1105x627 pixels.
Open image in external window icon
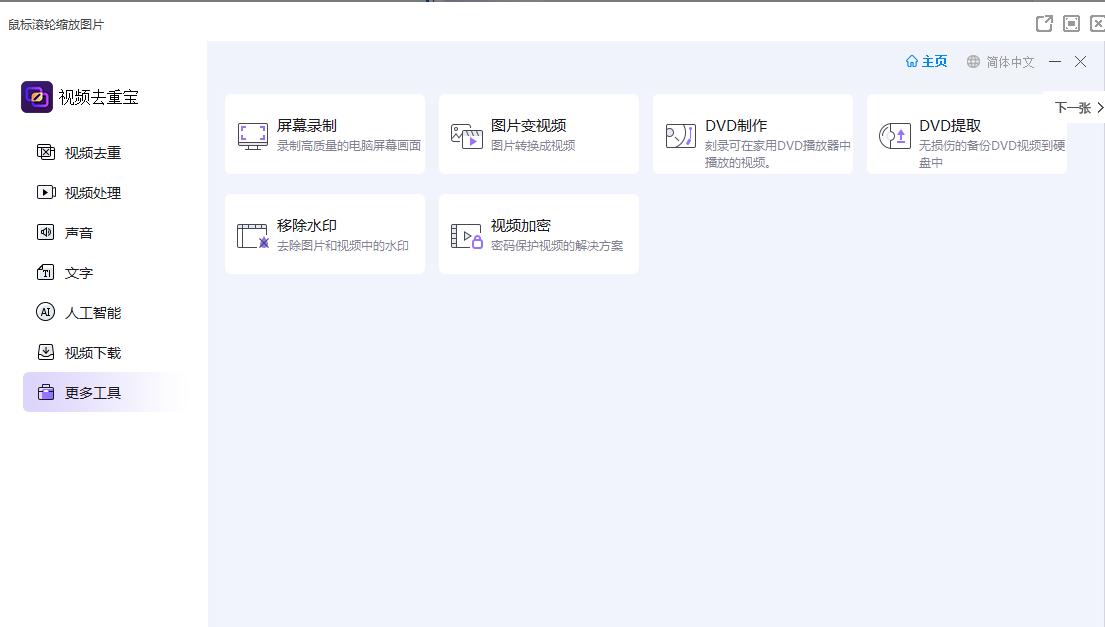point(1044,23)
